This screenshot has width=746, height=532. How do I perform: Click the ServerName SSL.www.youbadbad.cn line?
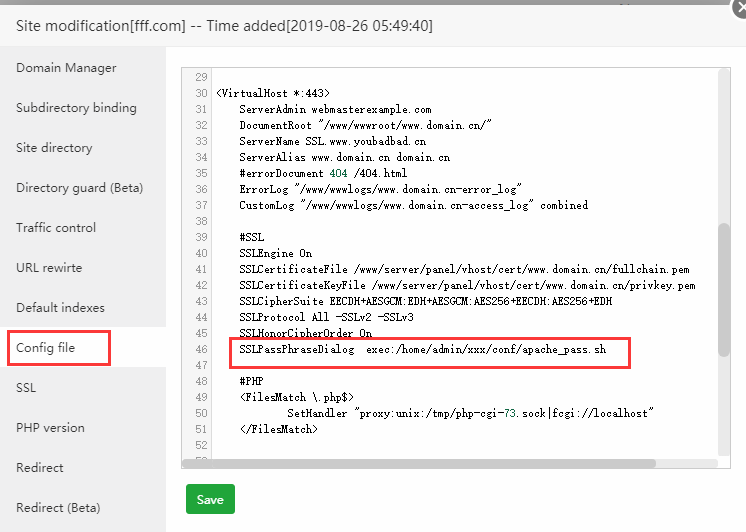[x=333, y=141]
